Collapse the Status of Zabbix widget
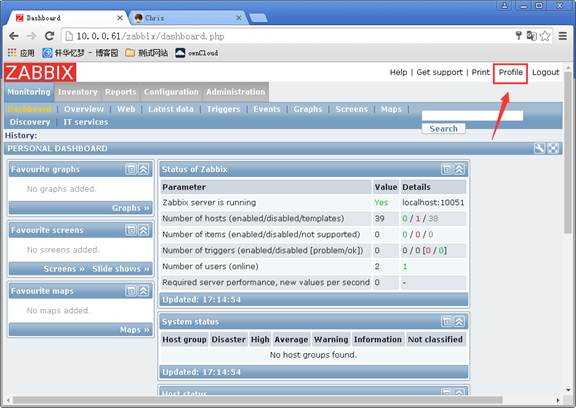 pyautogui.click(x=460, y=169)
